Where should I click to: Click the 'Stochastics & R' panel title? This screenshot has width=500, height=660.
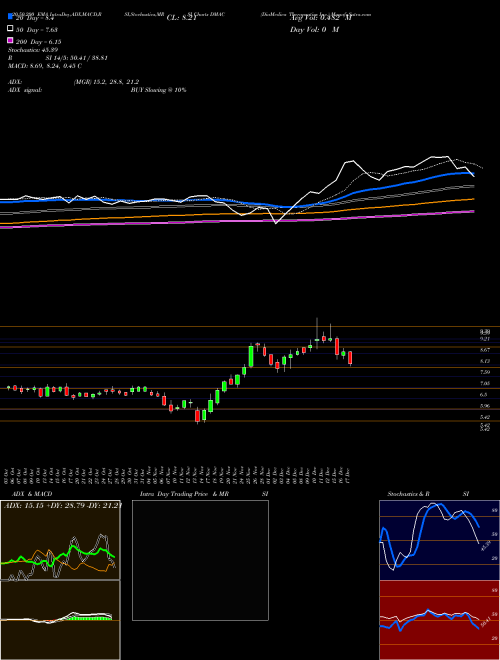tap(409, 494)
